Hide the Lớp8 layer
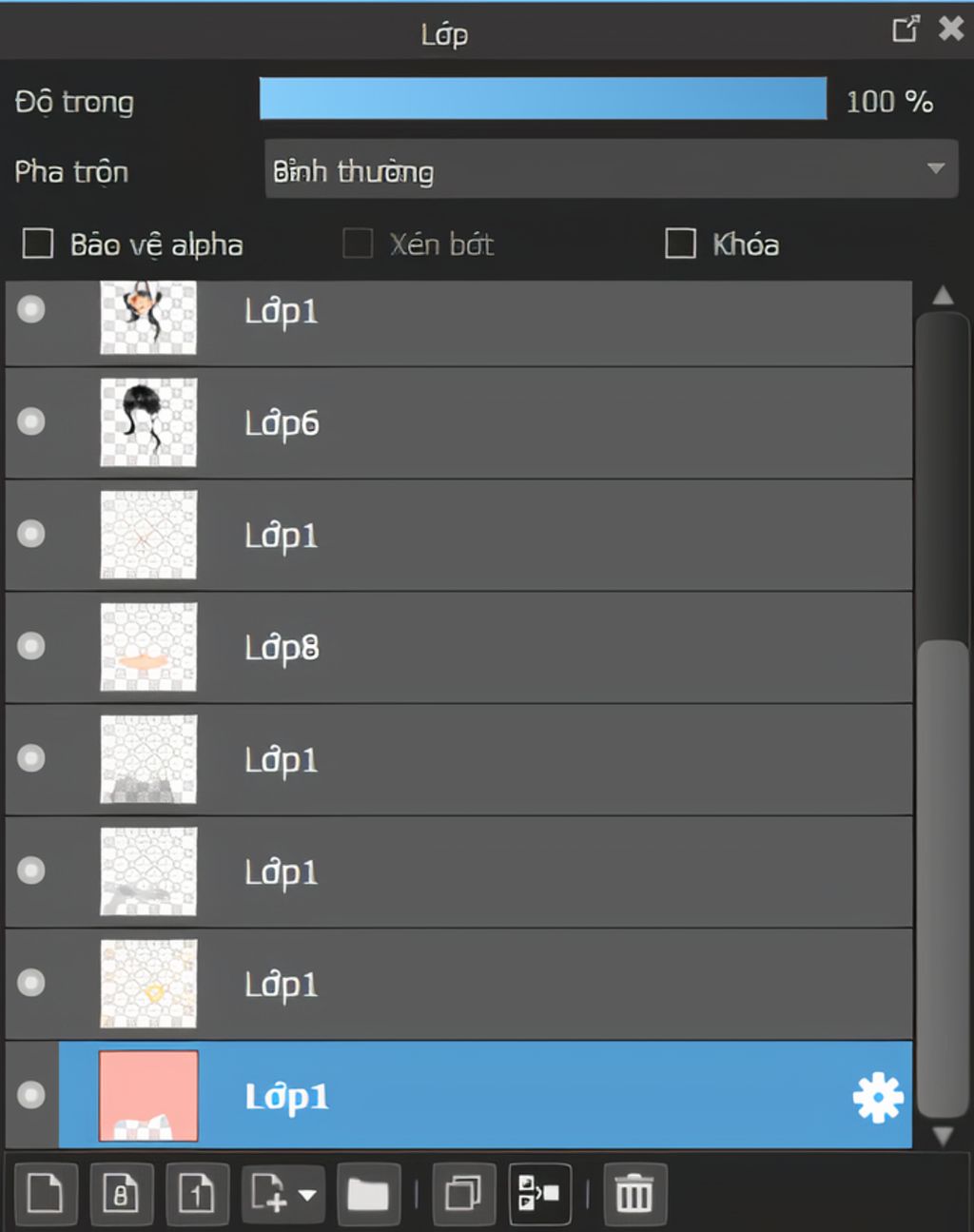The image size is (974, 1232). (31, 646)
